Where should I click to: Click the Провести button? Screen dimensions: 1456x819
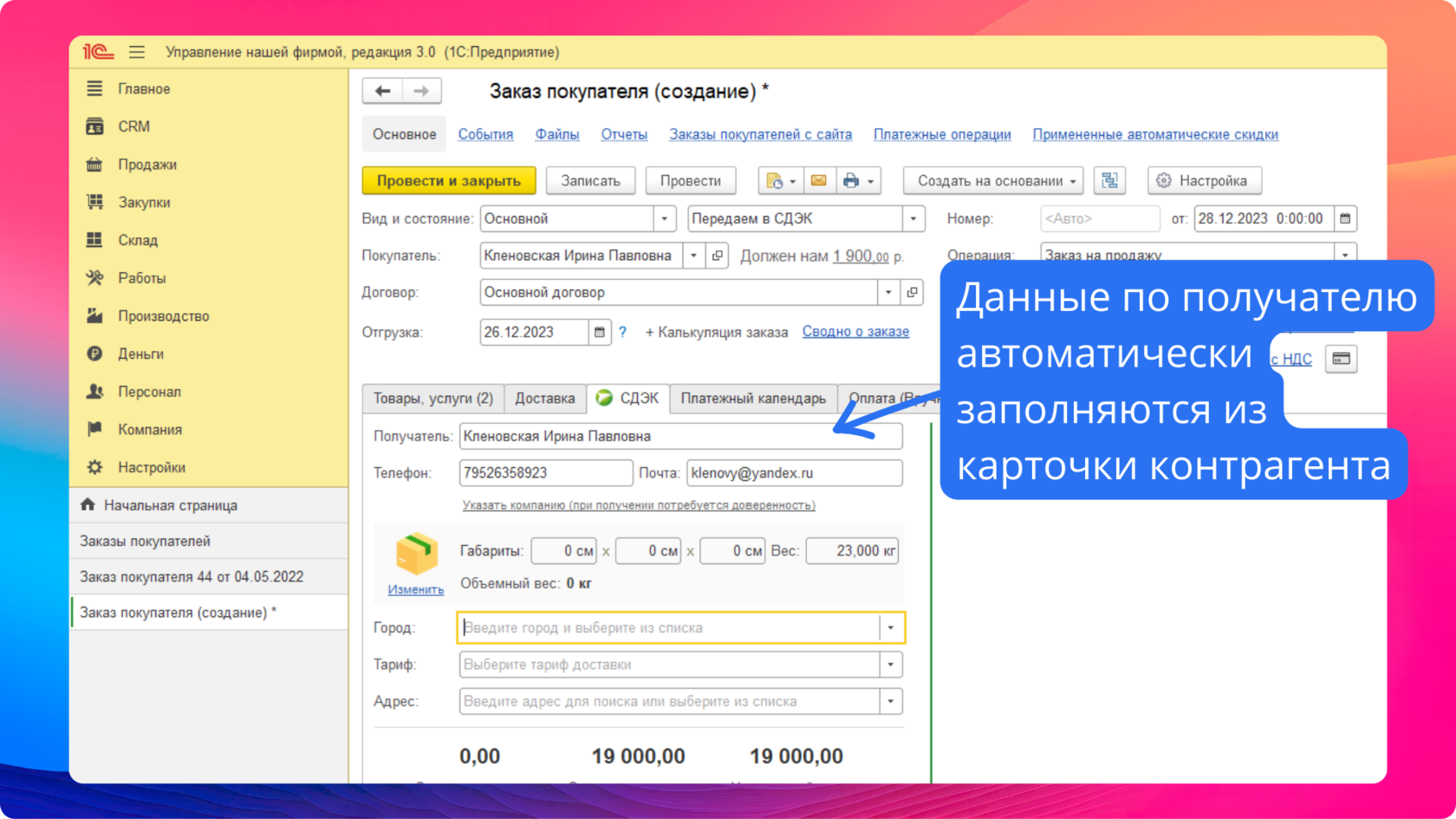[691, 181]
